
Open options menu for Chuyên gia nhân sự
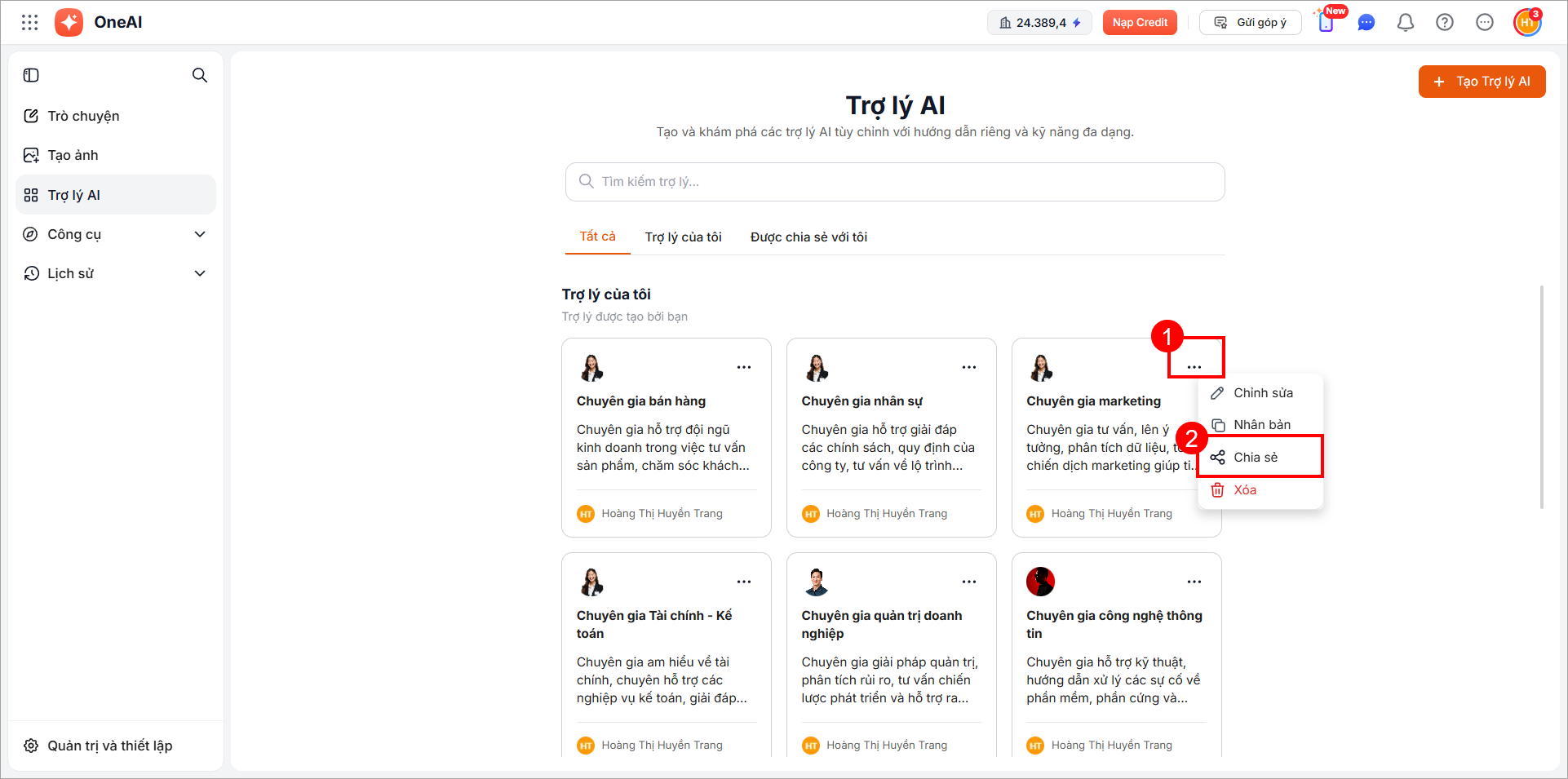tap(969, 367)
